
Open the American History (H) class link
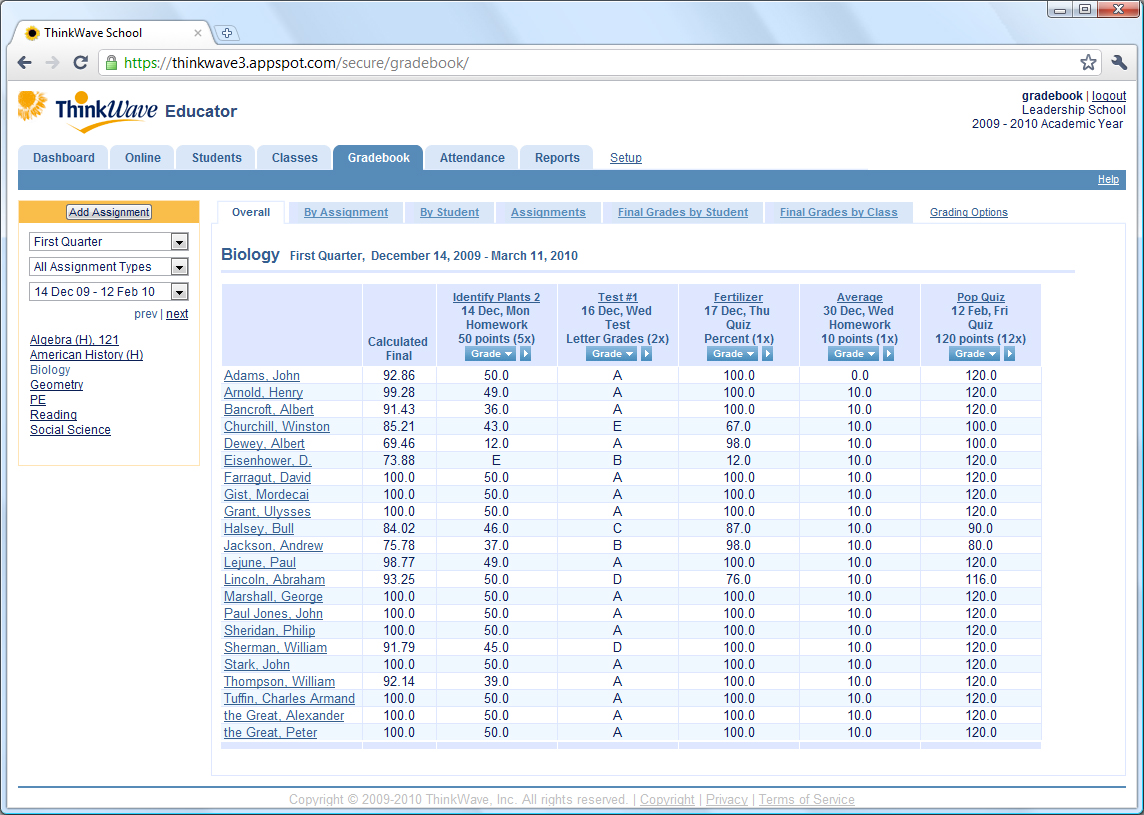[86, 355]
